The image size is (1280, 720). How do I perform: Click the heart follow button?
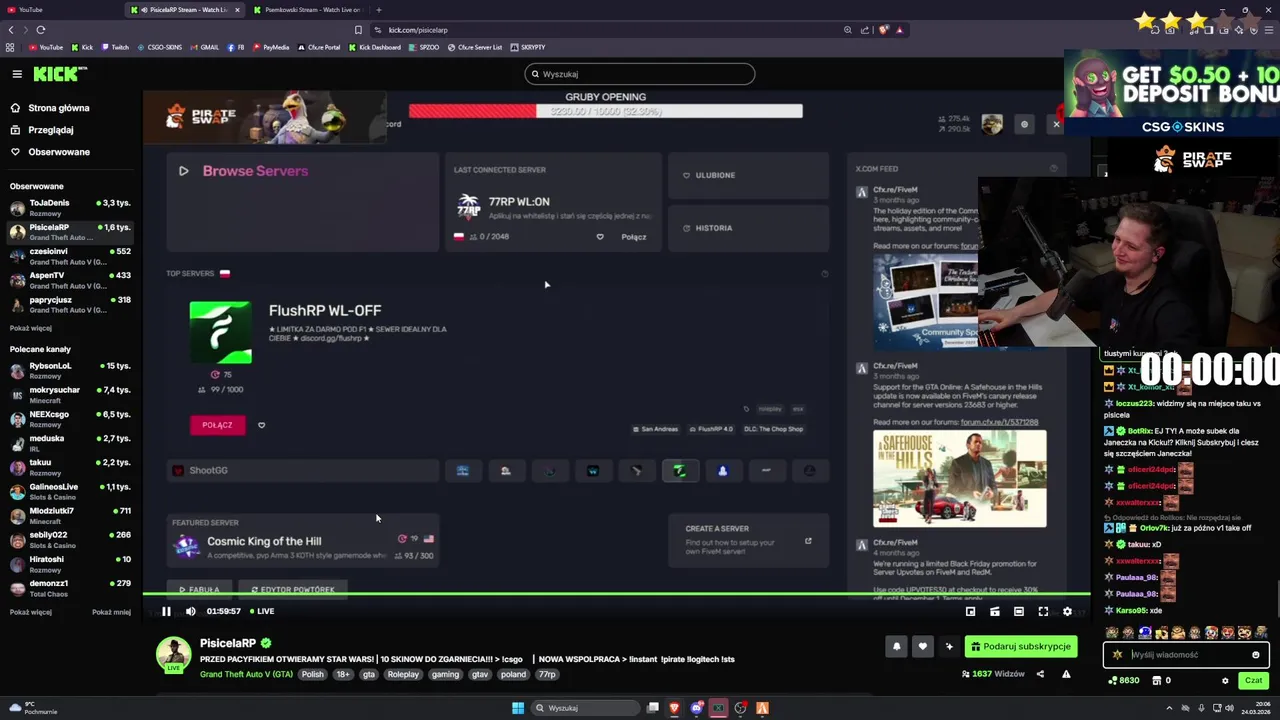[x=922, y=646]
